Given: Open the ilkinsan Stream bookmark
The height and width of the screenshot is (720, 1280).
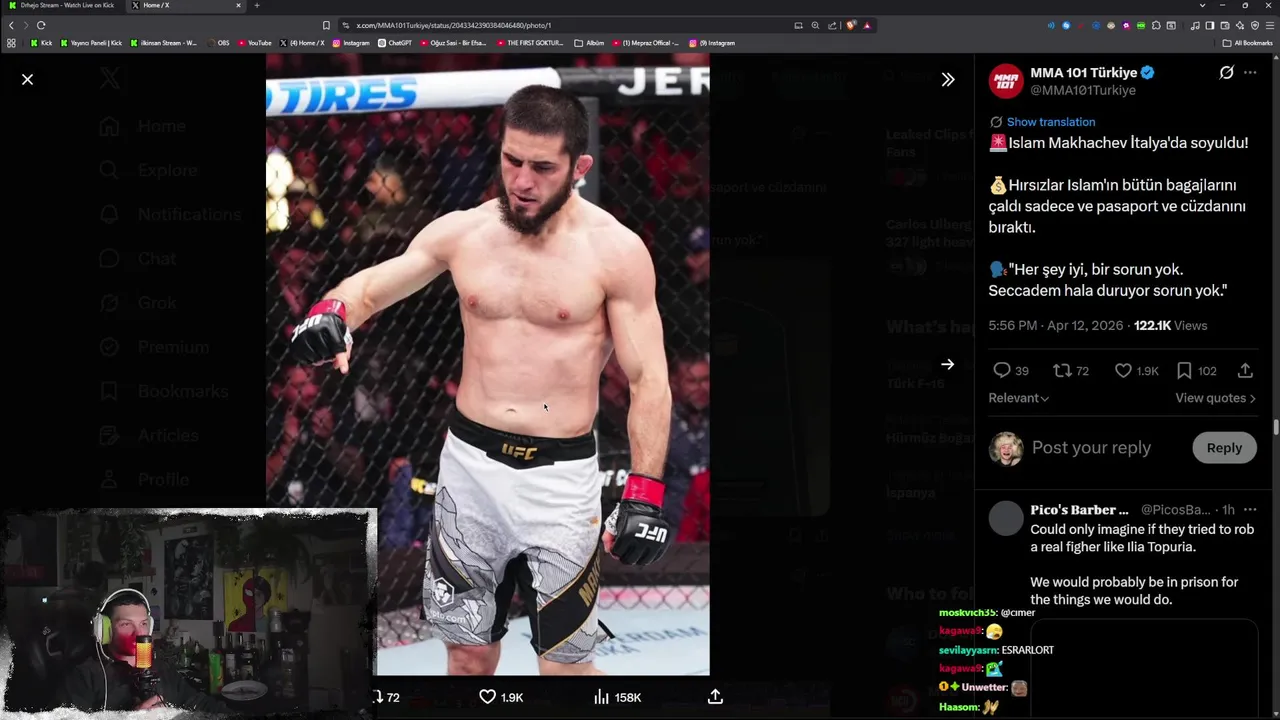Looking at the screenshot, I should [x=163, y=43].
